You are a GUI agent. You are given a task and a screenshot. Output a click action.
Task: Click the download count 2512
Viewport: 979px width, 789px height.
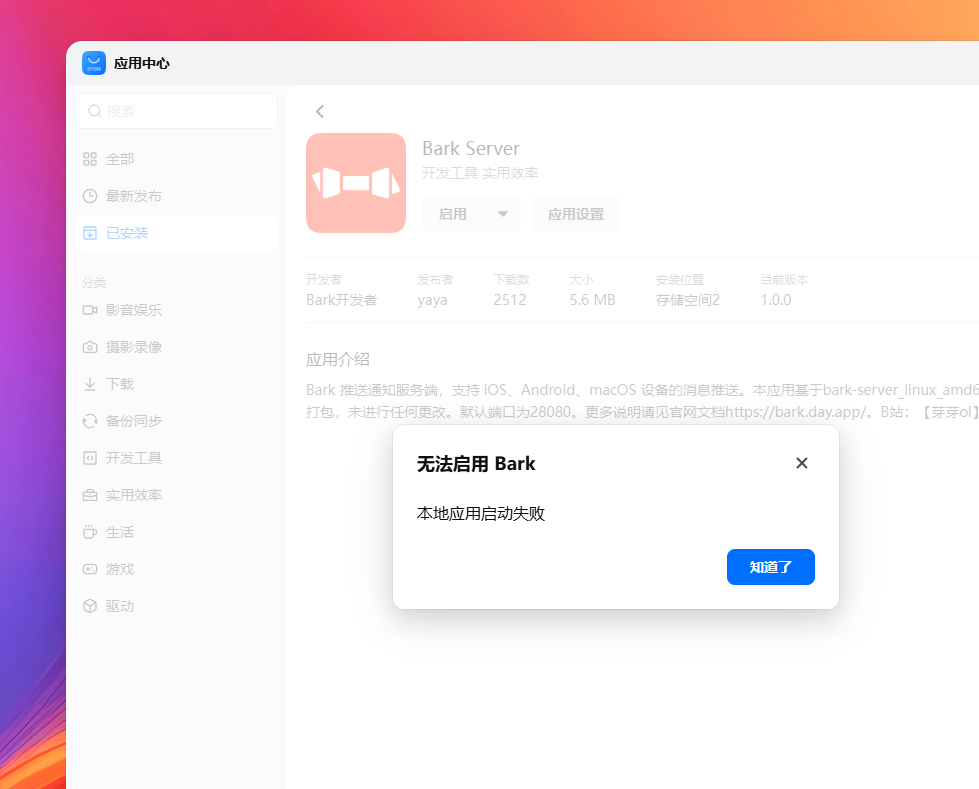pos(510,300)
